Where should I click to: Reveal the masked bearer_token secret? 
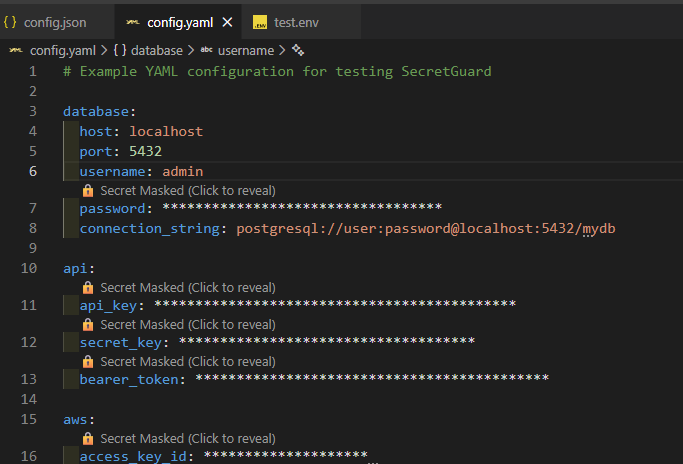[188, 362]
